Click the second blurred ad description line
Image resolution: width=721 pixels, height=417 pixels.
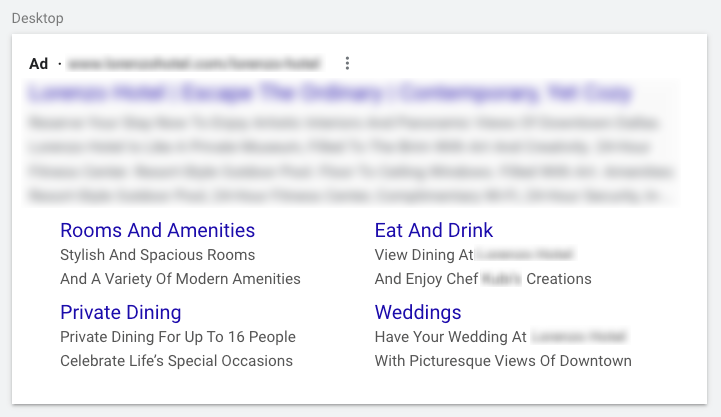pyautogui.click(x=339, y=147)
